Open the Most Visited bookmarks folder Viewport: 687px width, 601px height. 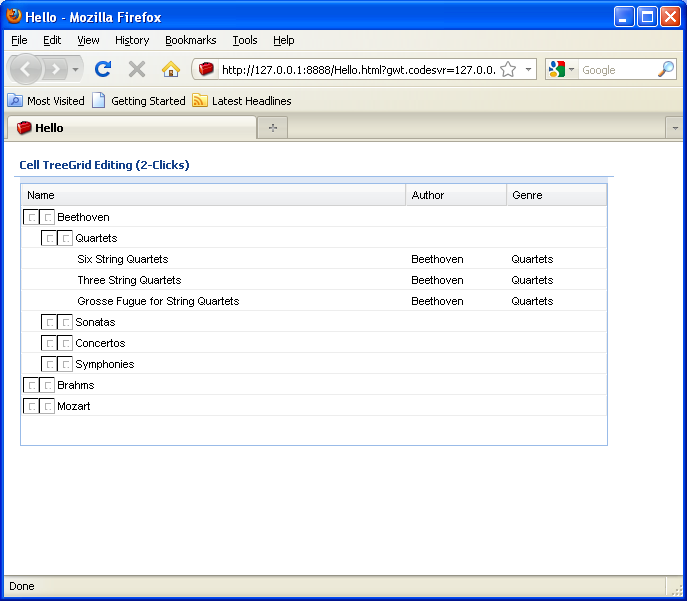(x=46, y=101)
